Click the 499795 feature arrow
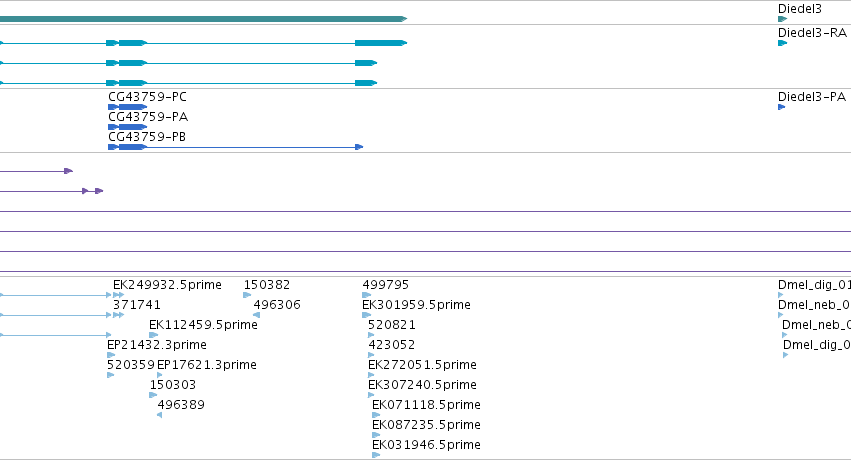 point(366,295)
